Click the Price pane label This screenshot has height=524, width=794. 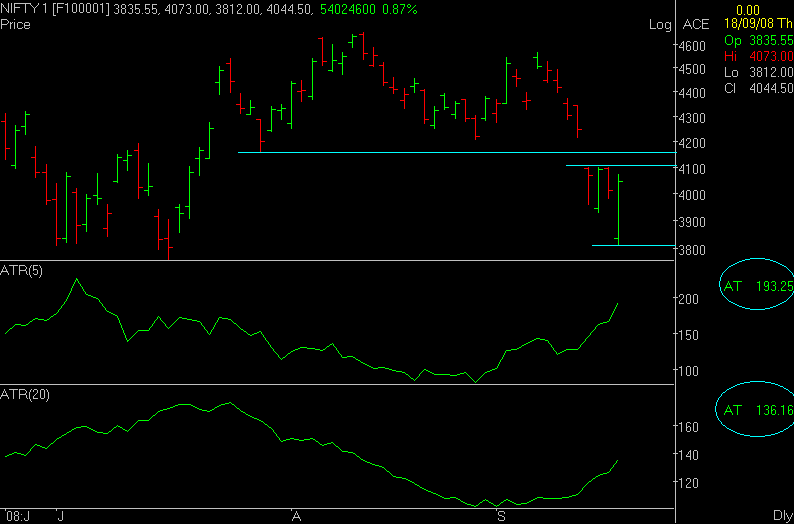pos(15,24)
